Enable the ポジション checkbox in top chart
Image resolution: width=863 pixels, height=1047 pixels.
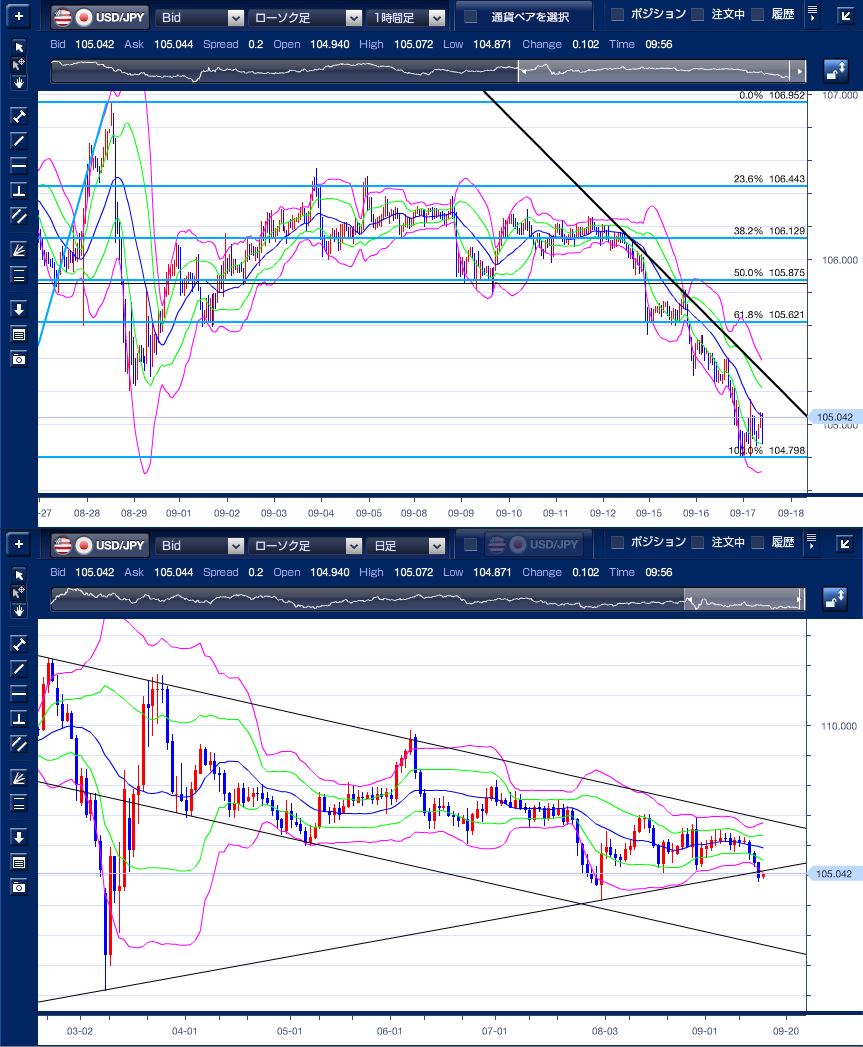(618, 15)
